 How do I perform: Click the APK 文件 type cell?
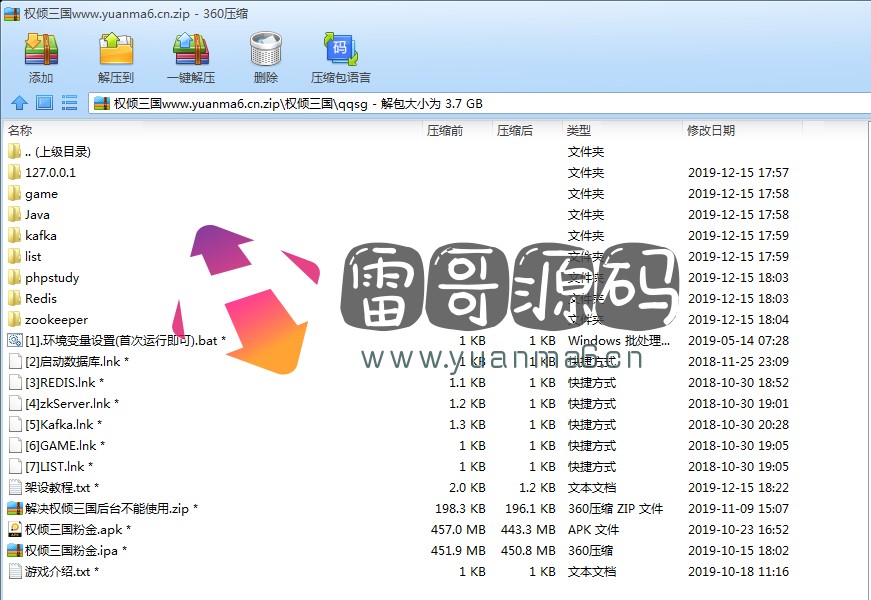(593, 530)
